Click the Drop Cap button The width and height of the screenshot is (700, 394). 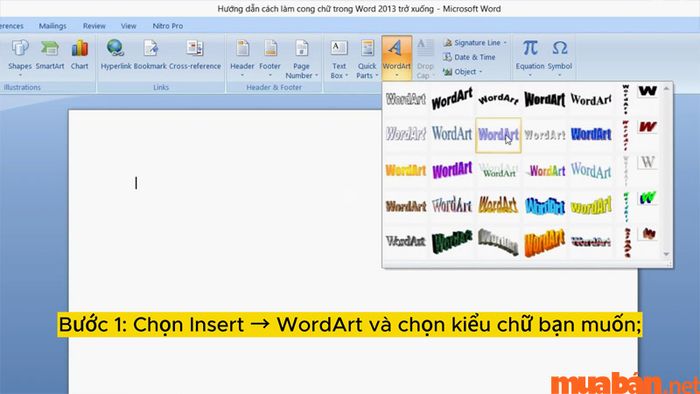(x=425, y=59)
